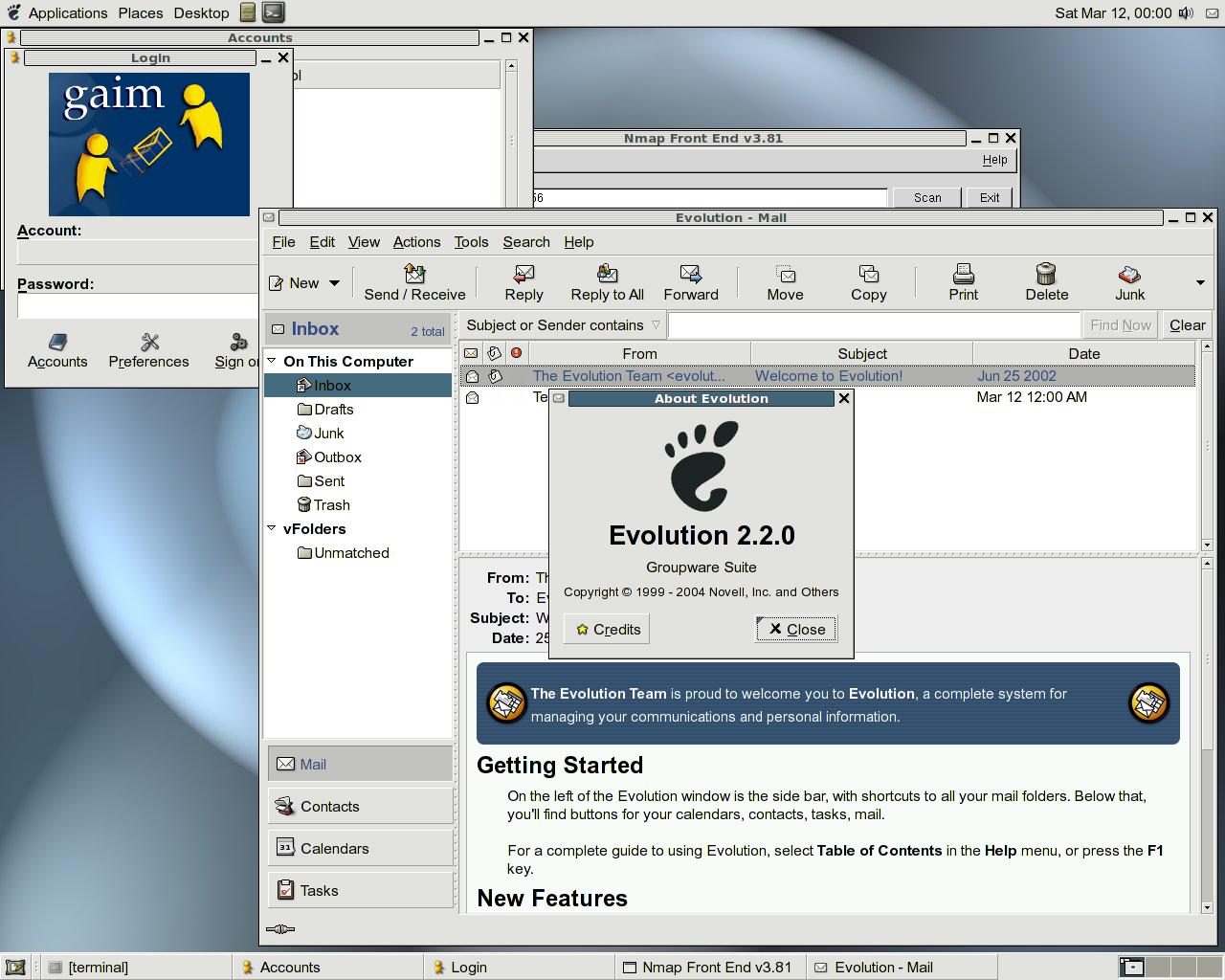Open the Actions menu

pos(416,242)
